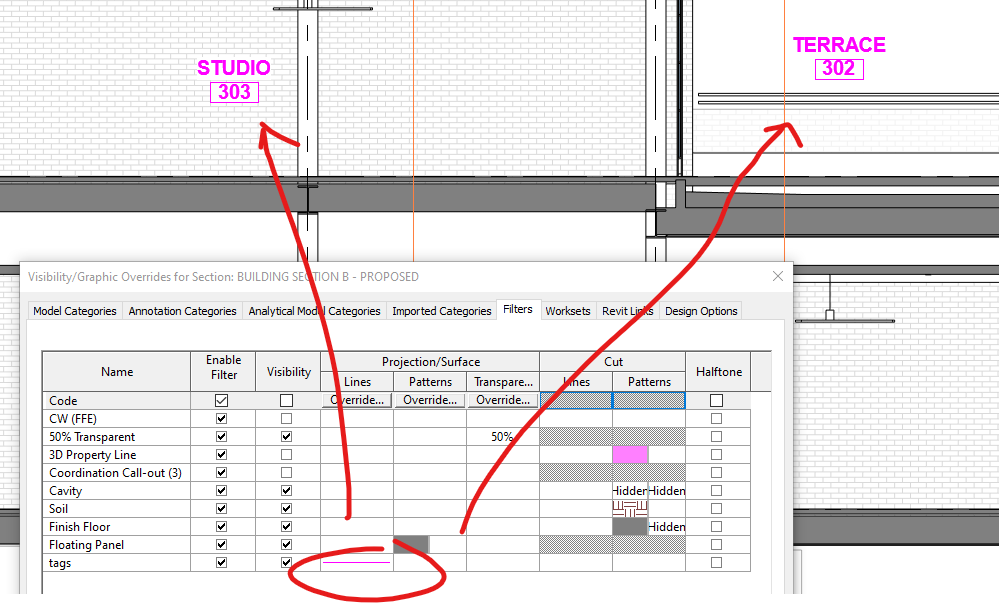The width and height of the screenshot is (999, 604).
Task: Switch to the Model Categories tab
Action: coord(74,311)
